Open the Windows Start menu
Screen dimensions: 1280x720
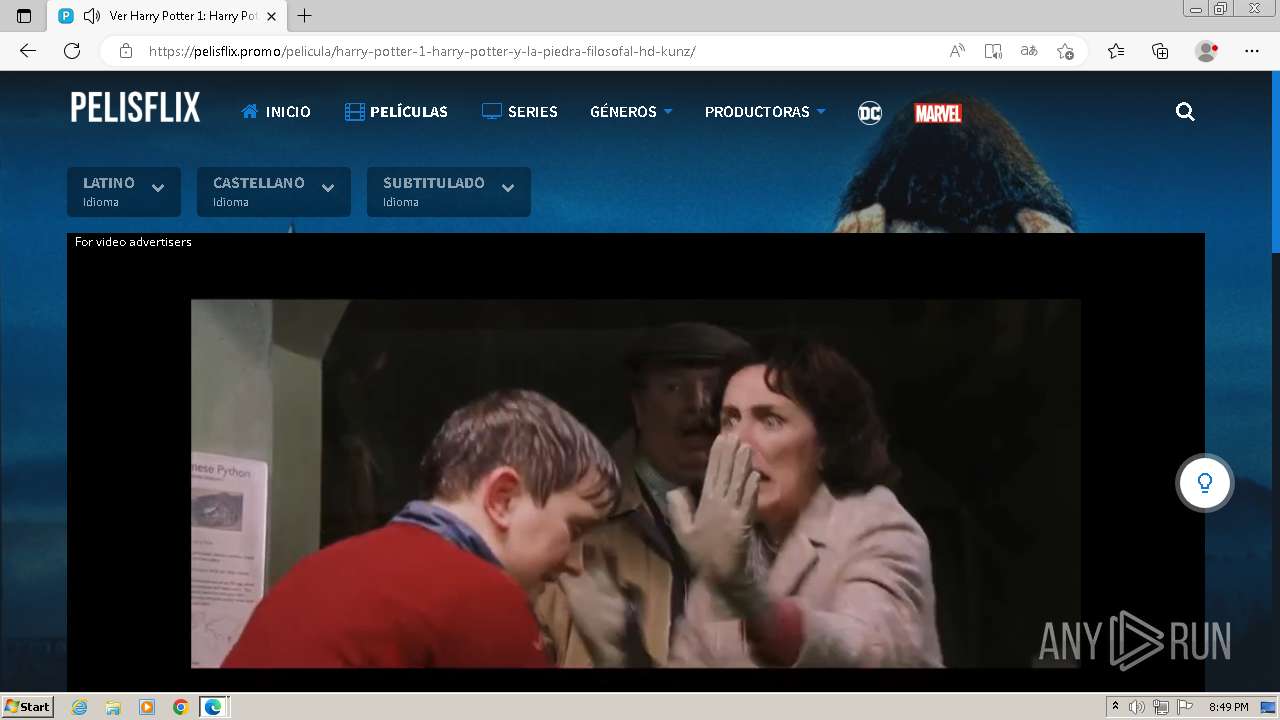(27, 707)
